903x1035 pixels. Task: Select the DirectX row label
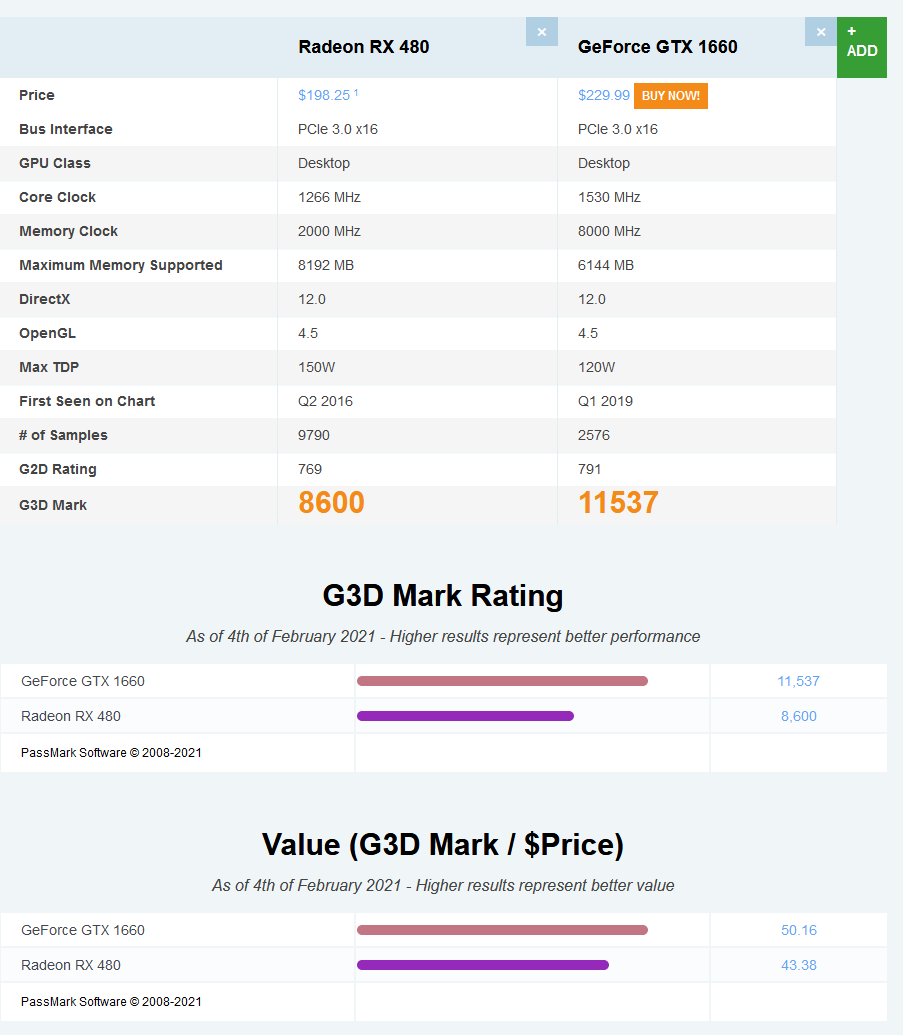click(x=44, y=299)
